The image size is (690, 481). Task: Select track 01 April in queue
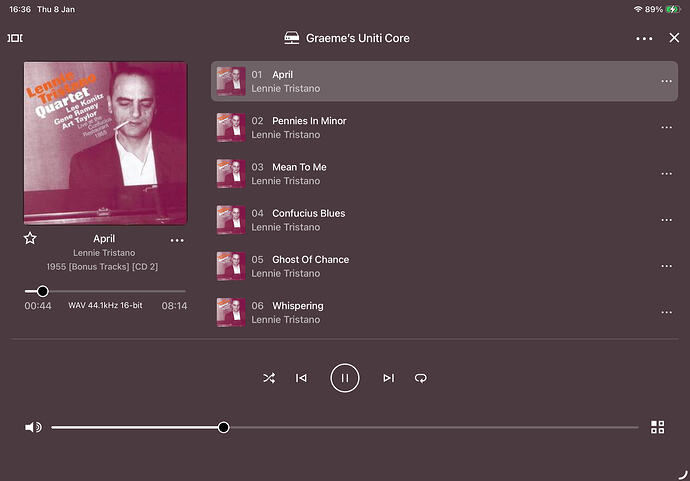click(x=444, y=81)
